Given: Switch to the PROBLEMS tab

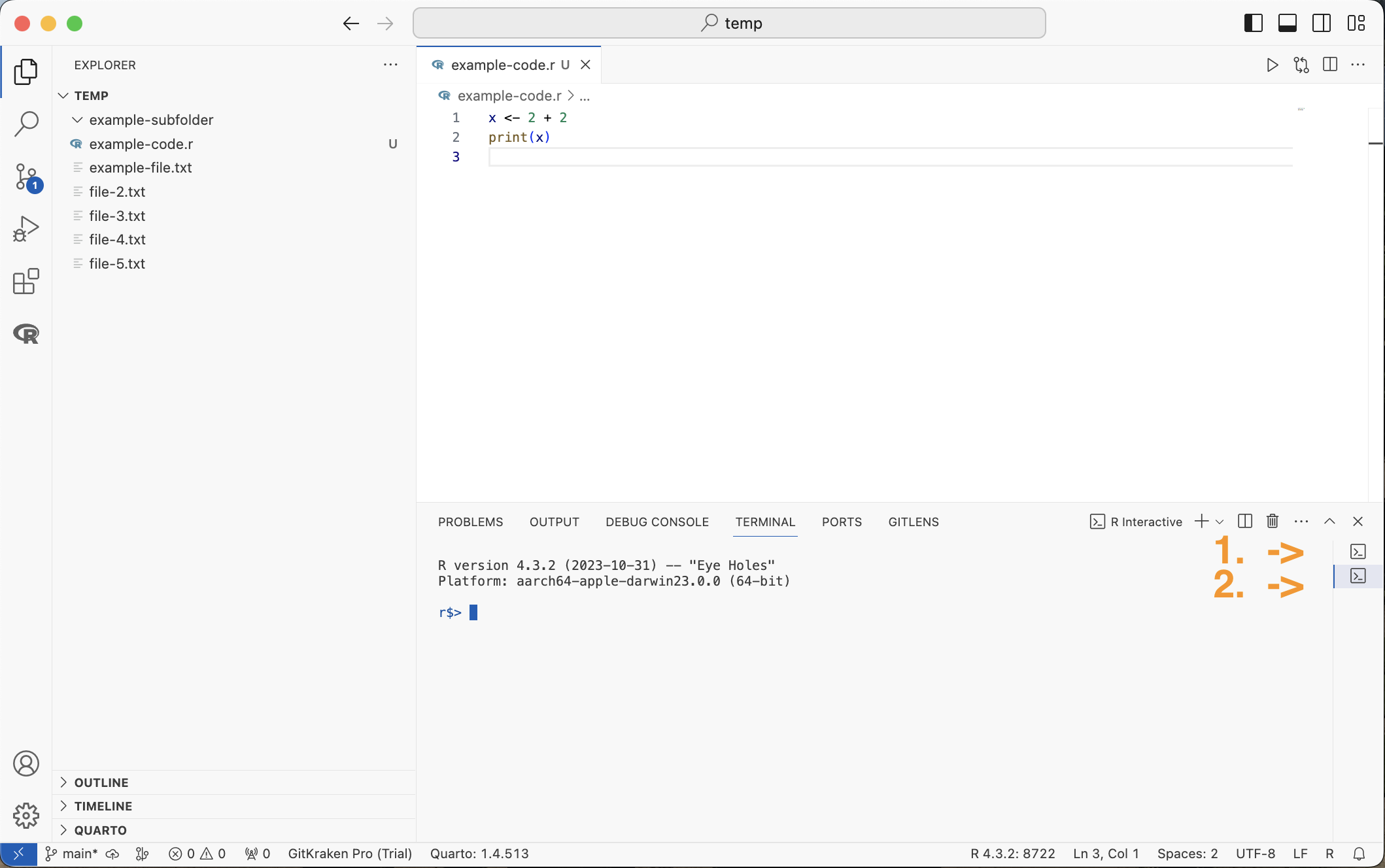Looking at the screenshot, I should (x=470, y=522).
